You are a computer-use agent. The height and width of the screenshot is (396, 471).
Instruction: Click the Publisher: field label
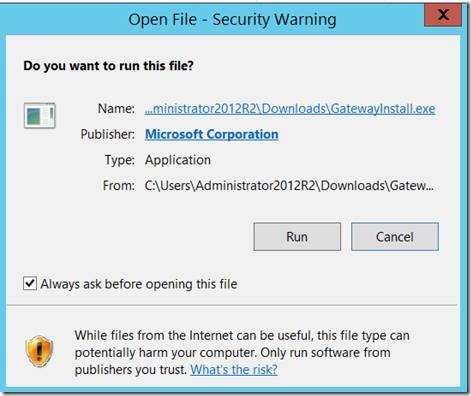(108, 134)
